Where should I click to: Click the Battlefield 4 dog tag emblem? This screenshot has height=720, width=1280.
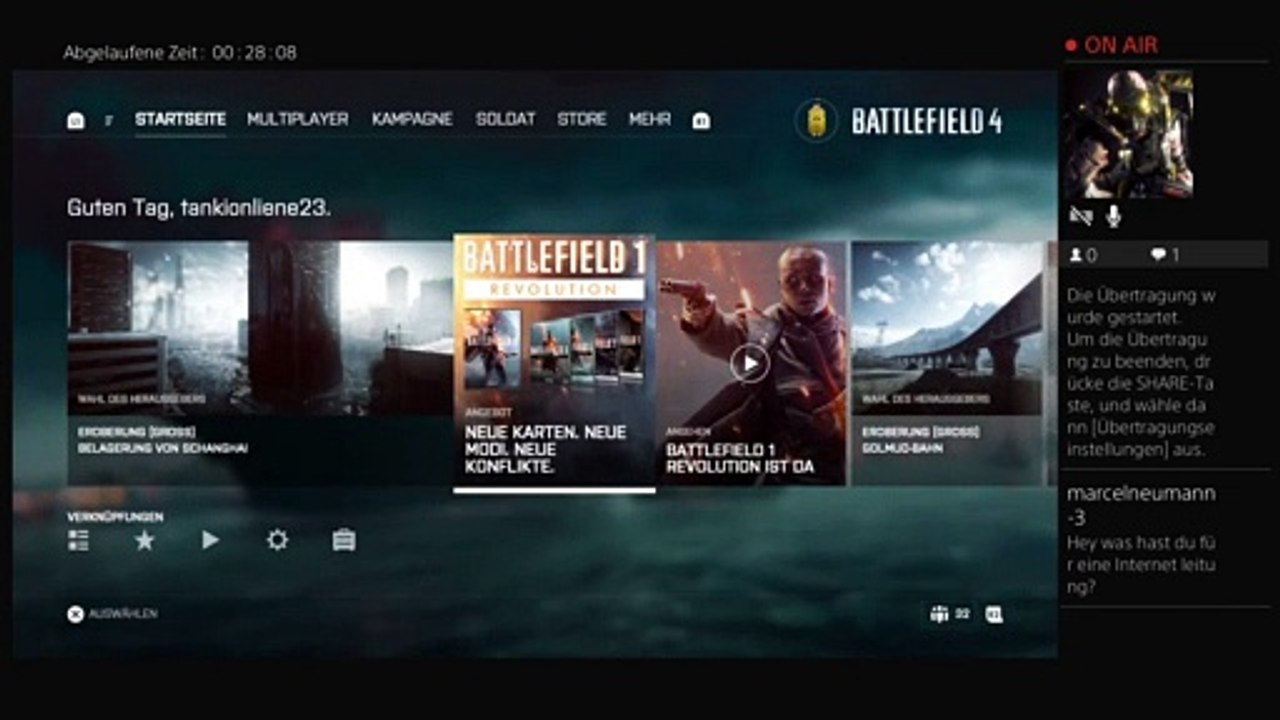coord(816,121)
